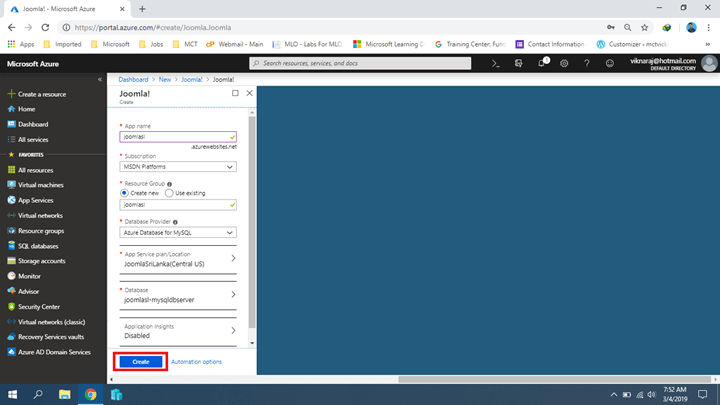
Task: Open Azure Cloud Shell icon
Action: coord(495,64)
